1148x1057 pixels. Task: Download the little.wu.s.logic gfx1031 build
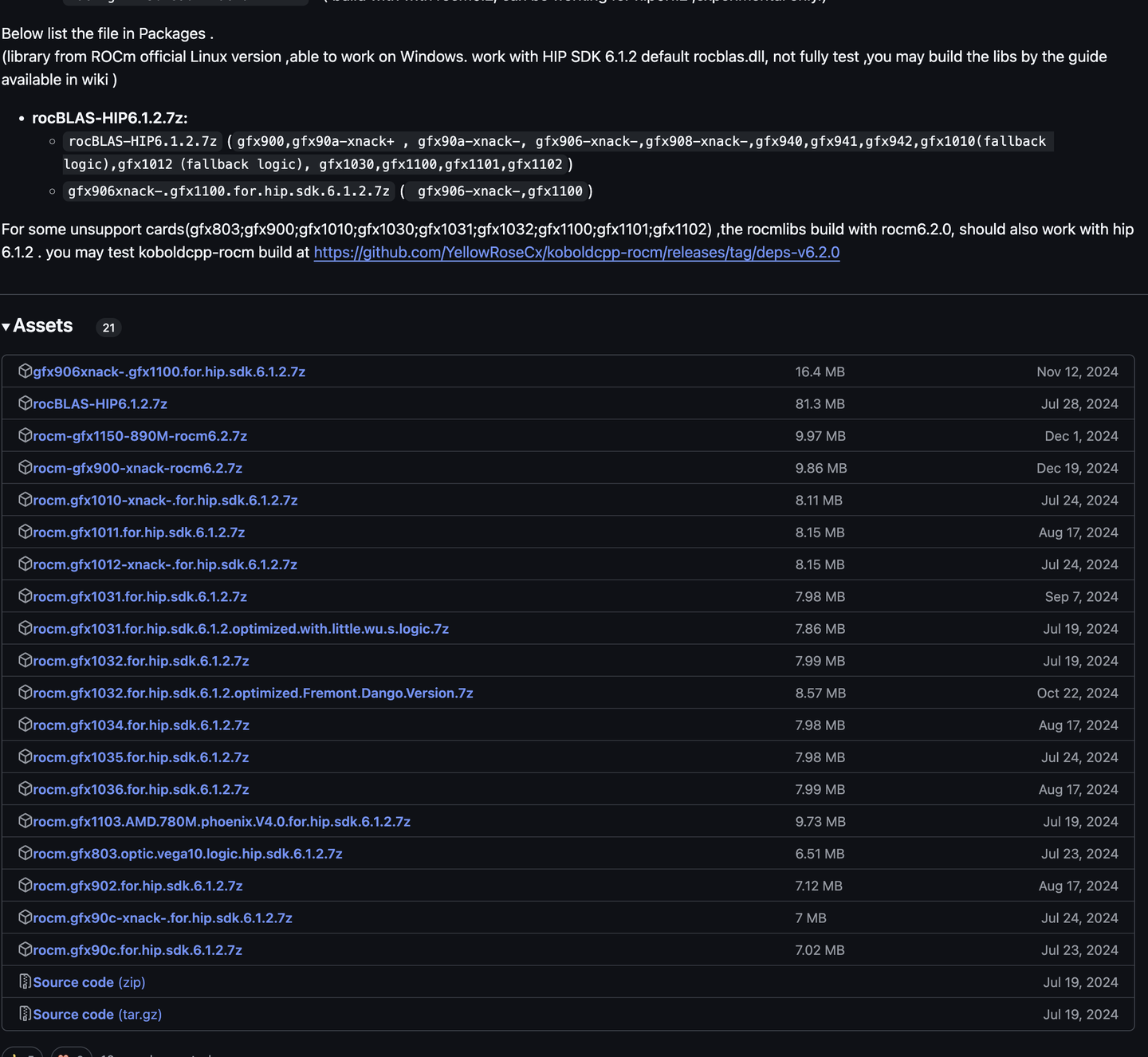coord(241,629)
